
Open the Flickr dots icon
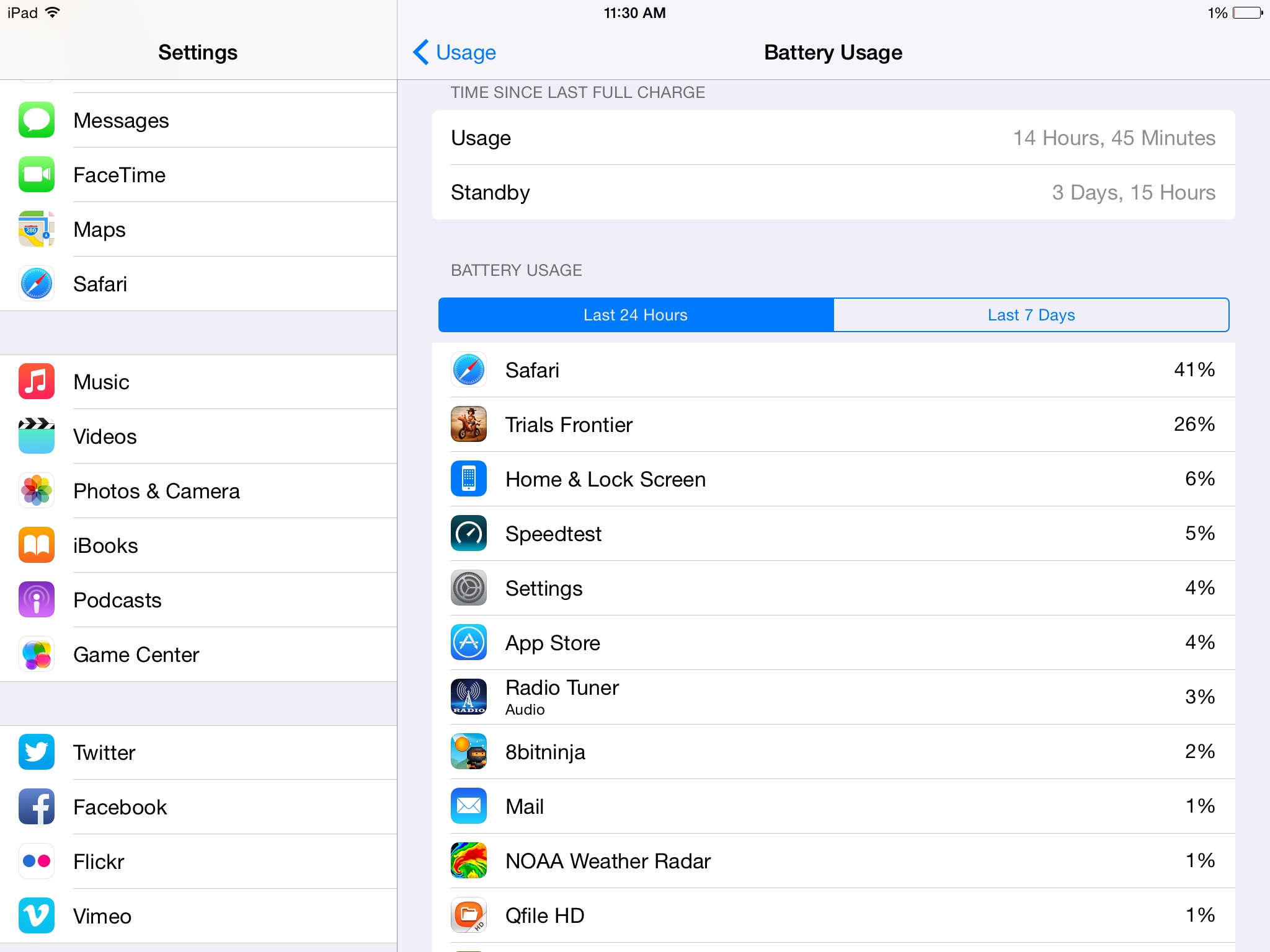(x=37, y=862)
